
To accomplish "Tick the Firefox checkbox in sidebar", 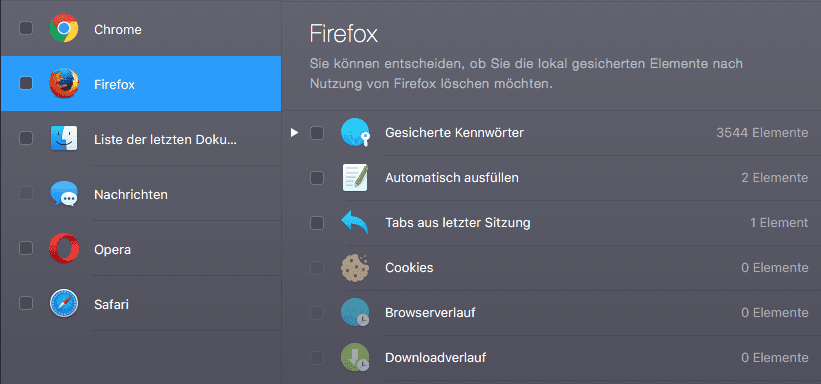I will (26, 83).
